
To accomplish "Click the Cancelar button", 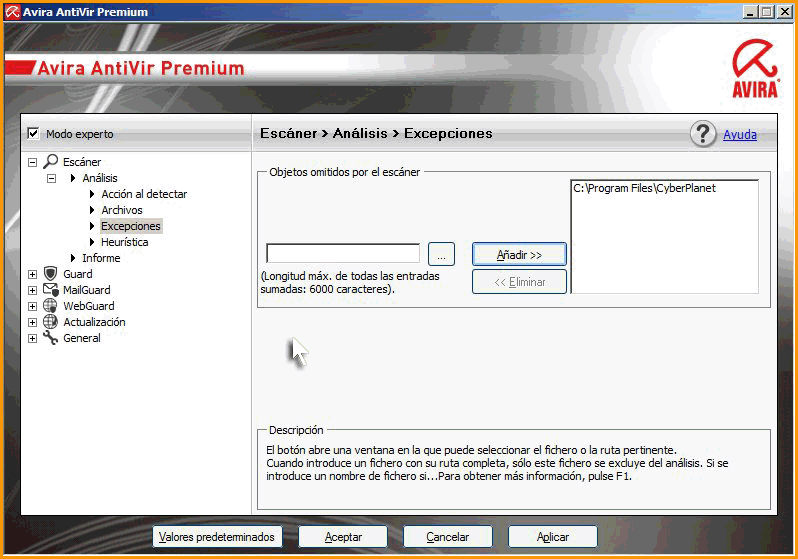I will pyautogui.click(x=448, y=537).
